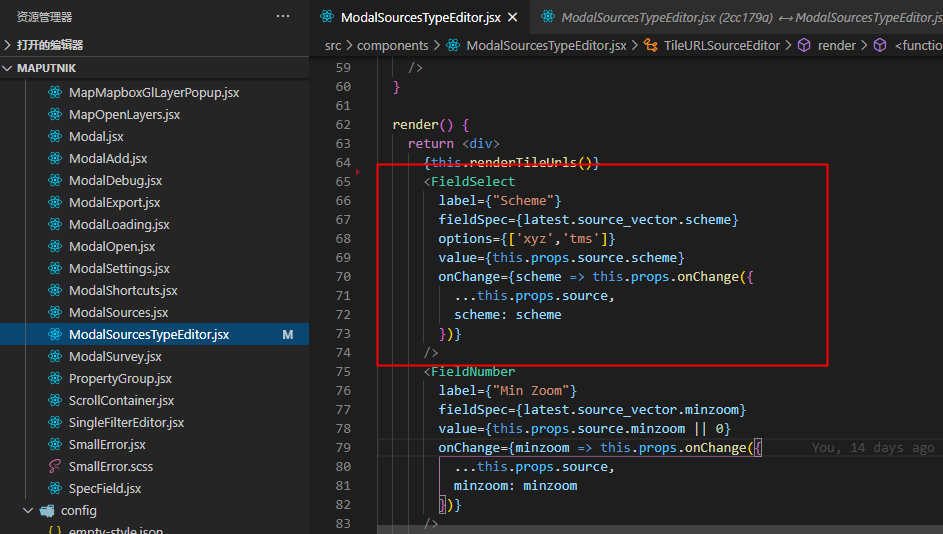
Task: Open SmallError.scss stylesheet file
Action: click(111, 467)
